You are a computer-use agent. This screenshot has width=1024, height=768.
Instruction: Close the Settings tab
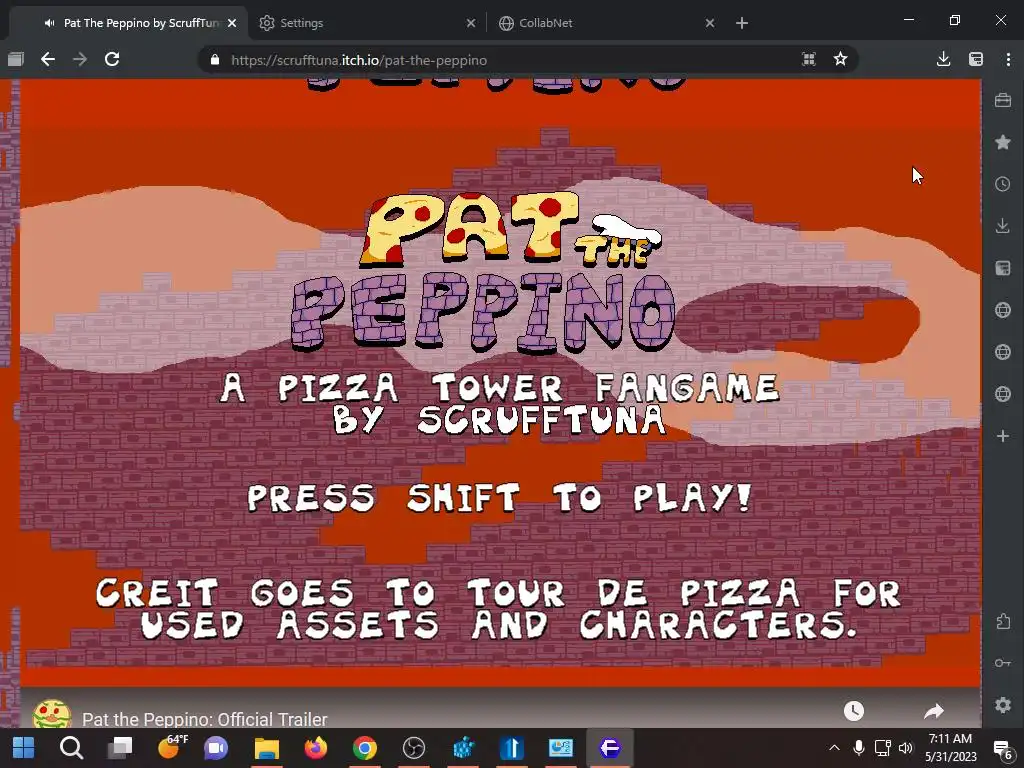471,23
